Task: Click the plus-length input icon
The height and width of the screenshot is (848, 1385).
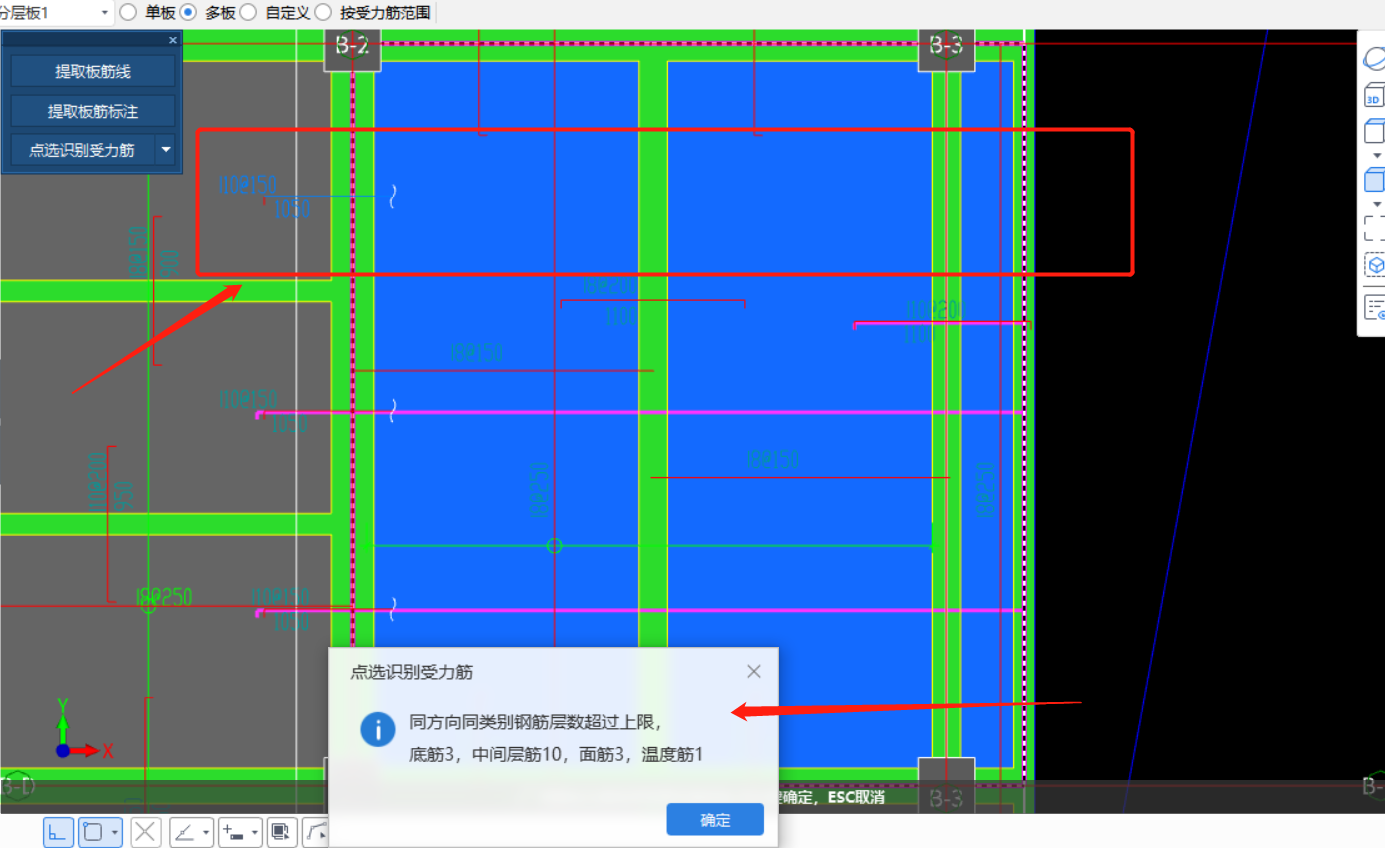Action: tap(233, 832)
